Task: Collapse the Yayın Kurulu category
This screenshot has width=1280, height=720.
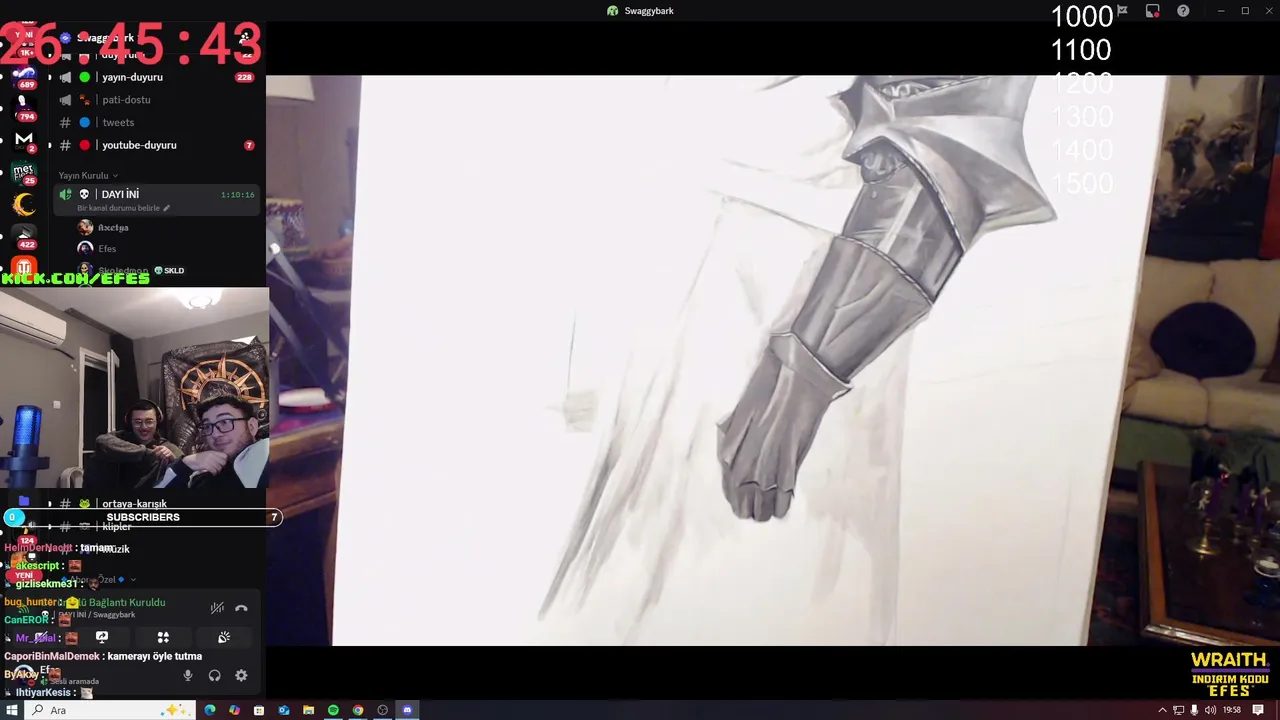Action: [x=88, y=175]
